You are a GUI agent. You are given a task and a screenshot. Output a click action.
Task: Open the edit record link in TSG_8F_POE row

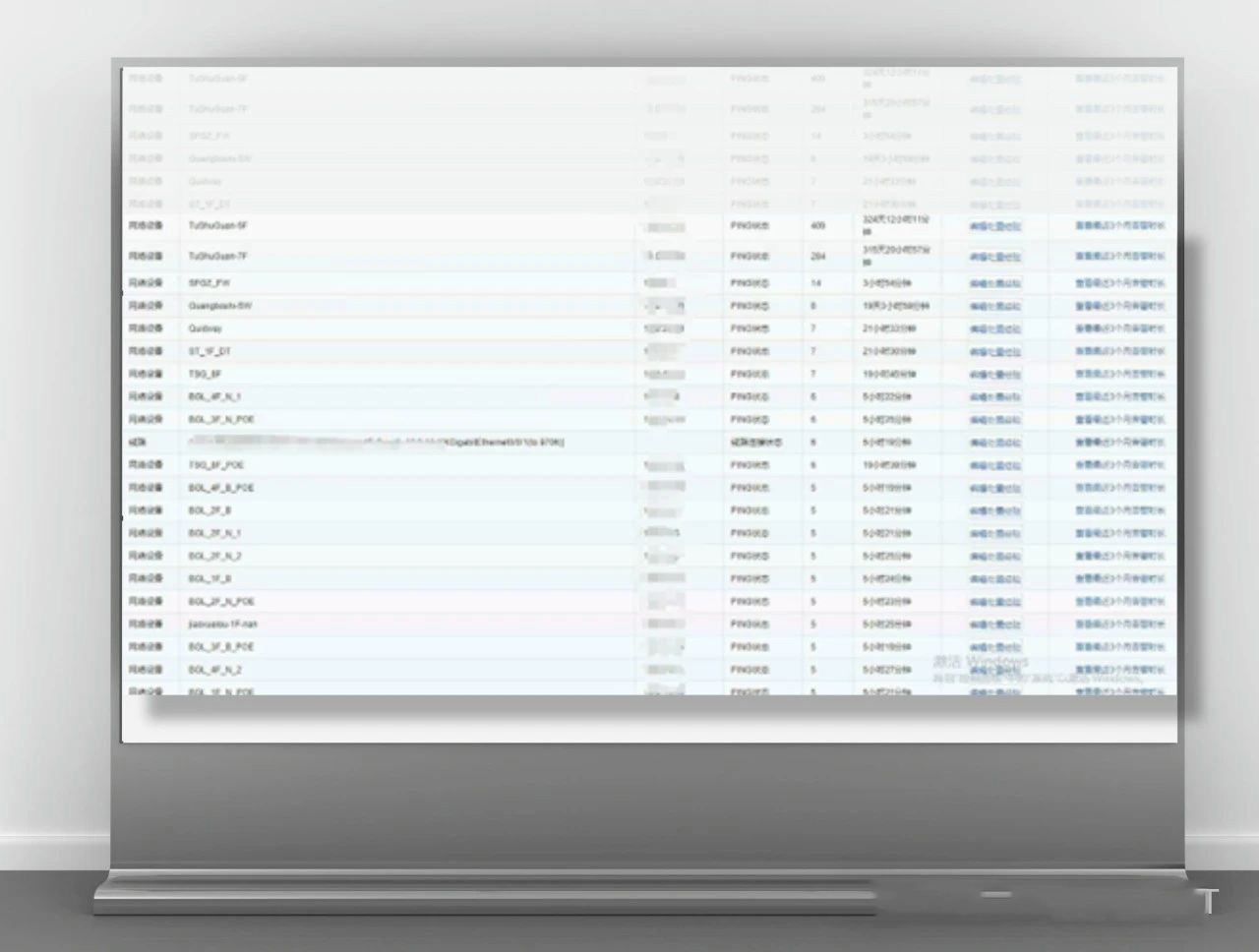point(994,465)
